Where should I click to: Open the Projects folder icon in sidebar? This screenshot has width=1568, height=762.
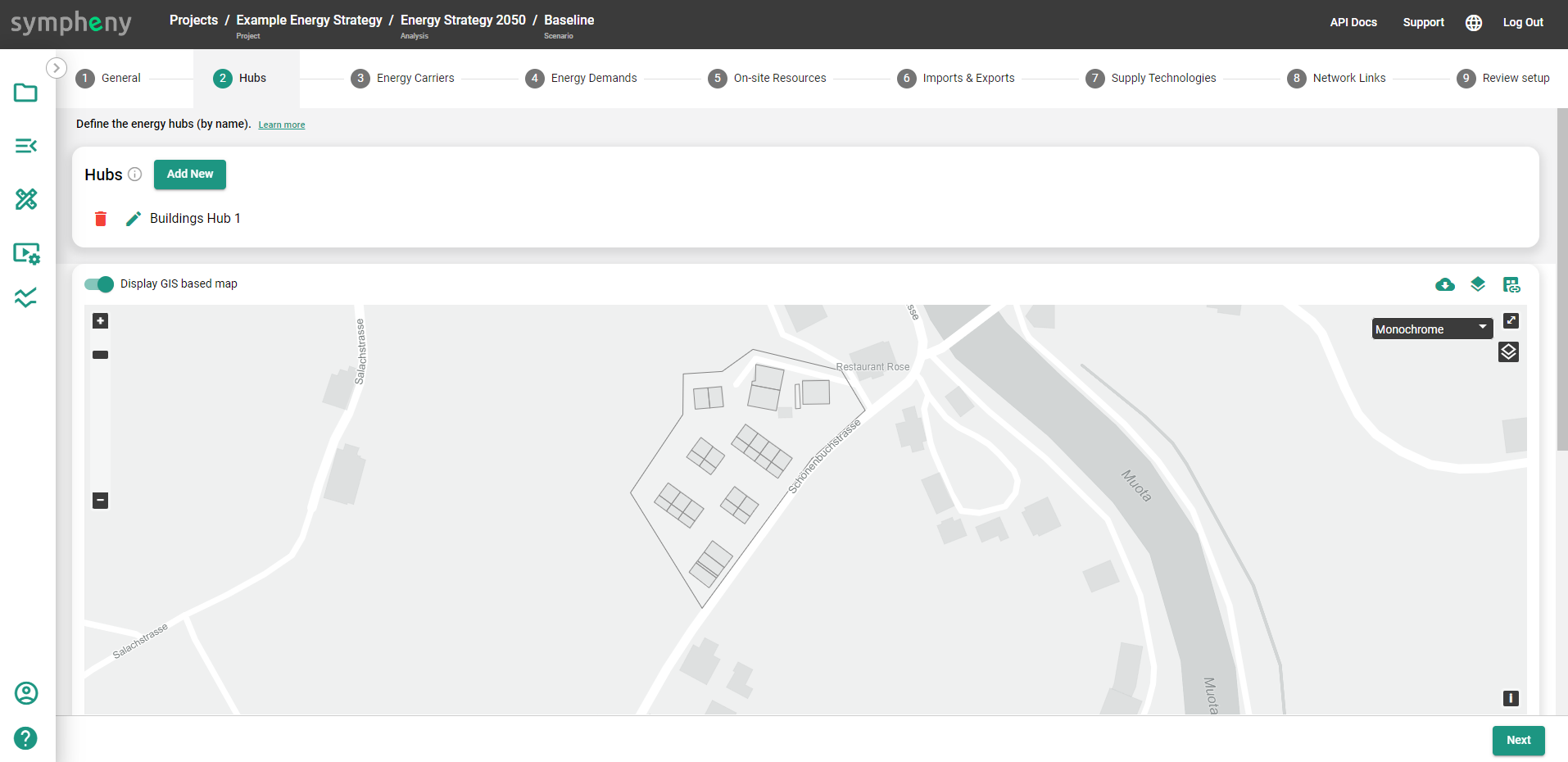coord(25,93)
